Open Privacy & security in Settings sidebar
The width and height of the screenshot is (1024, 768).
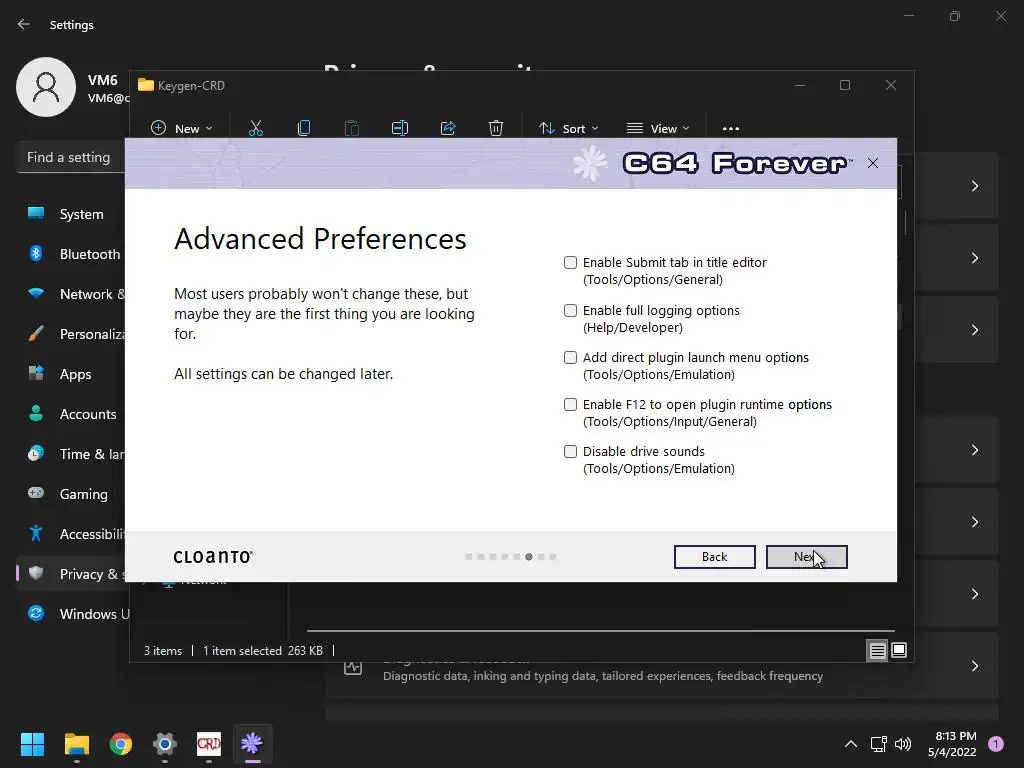(x=72, y=574)
